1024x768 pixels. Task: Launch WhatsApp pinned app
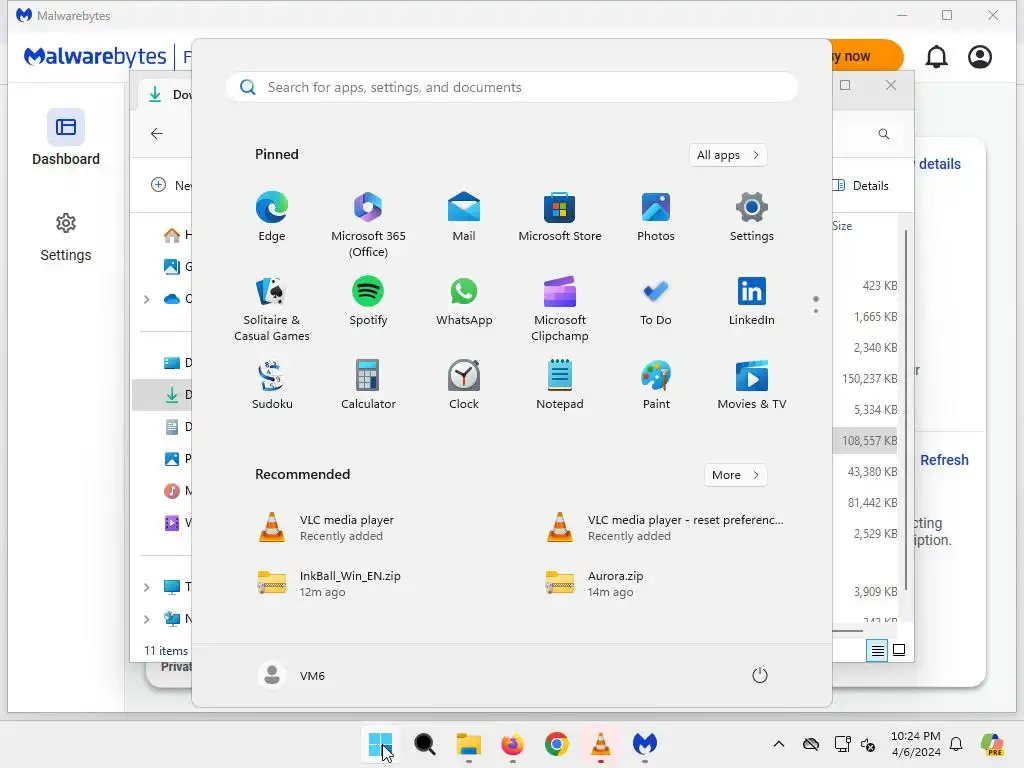[x=464, y=301]
